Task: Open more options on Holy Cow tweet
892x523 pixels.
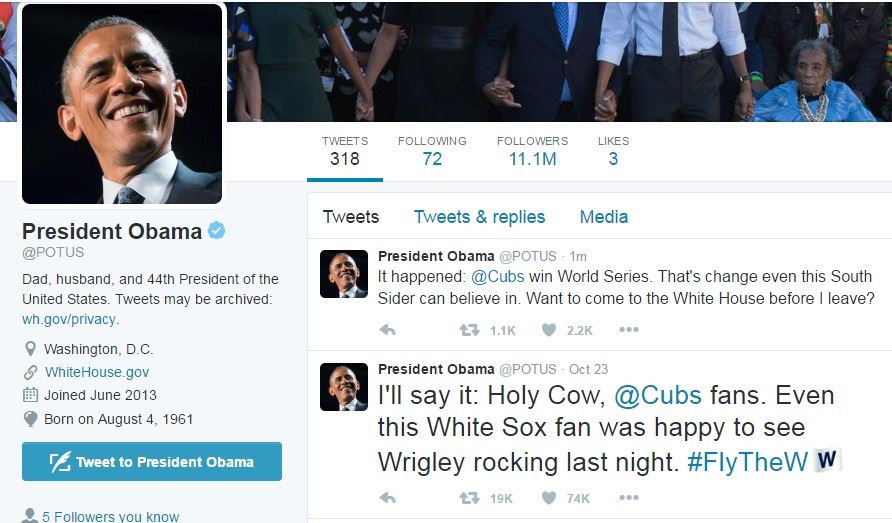Action: coord(628,498)
